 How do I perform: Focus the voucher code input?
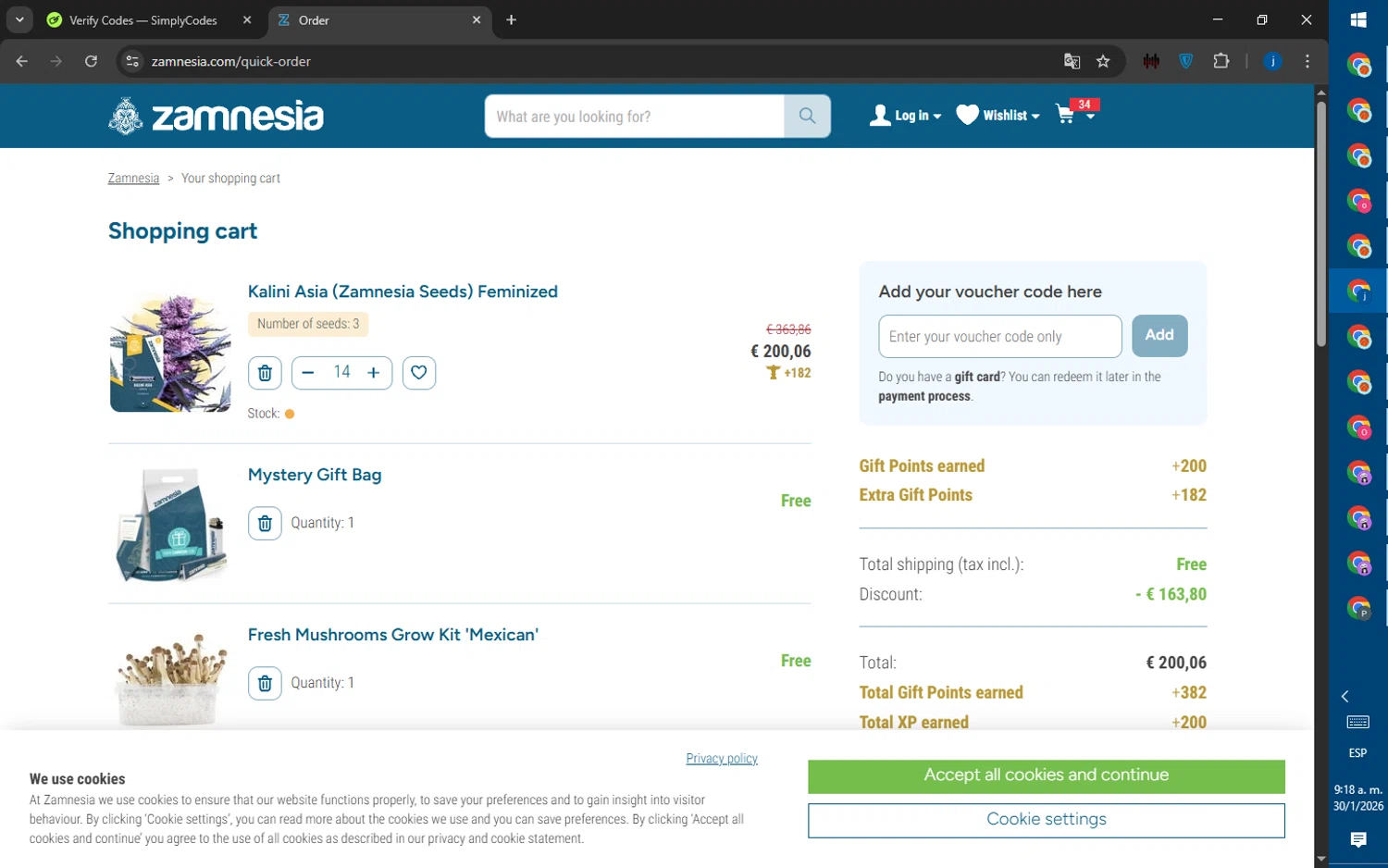(x=999, y=337)
